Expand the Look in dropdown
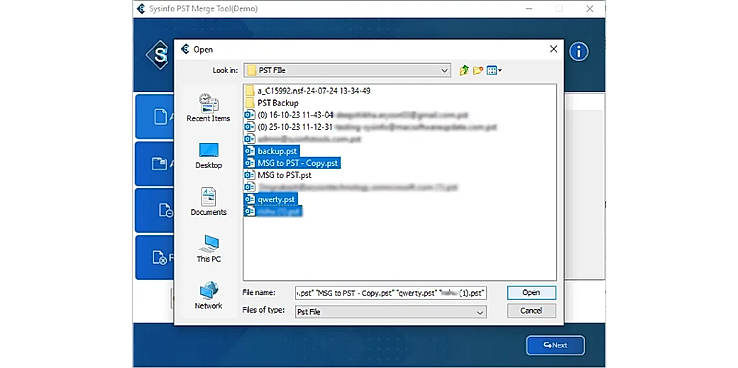 [x=347, y=71]
